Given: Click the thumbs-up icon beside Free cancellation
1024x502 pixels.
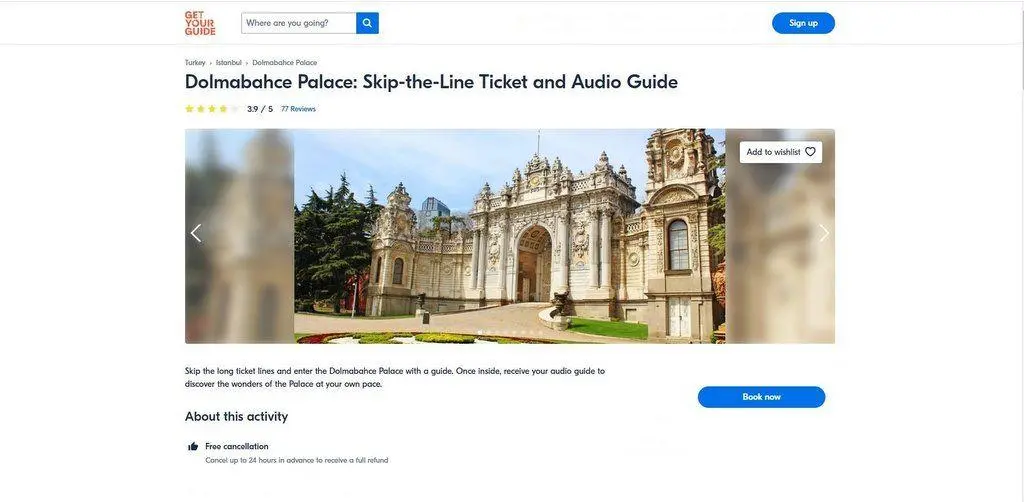Looking at the screenshot, I should (193, 447).
